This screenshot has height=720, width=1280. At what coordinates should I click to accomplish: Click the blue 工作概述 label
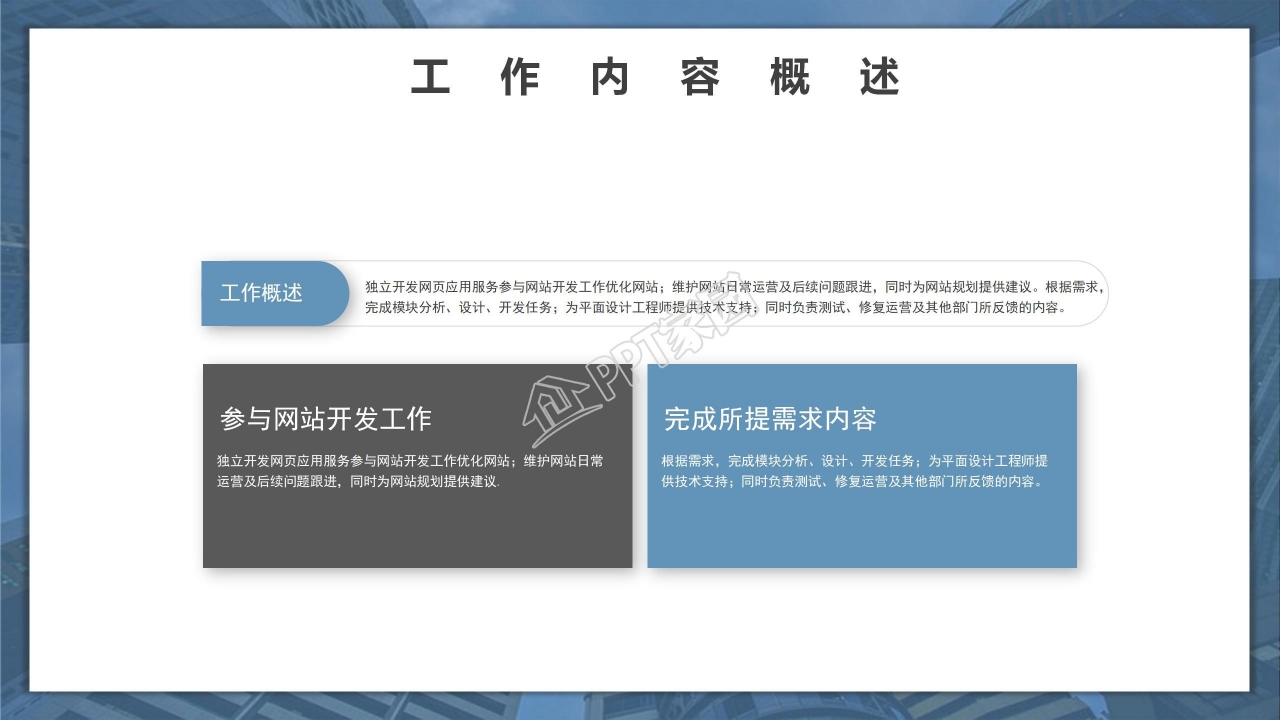(275, 293)
